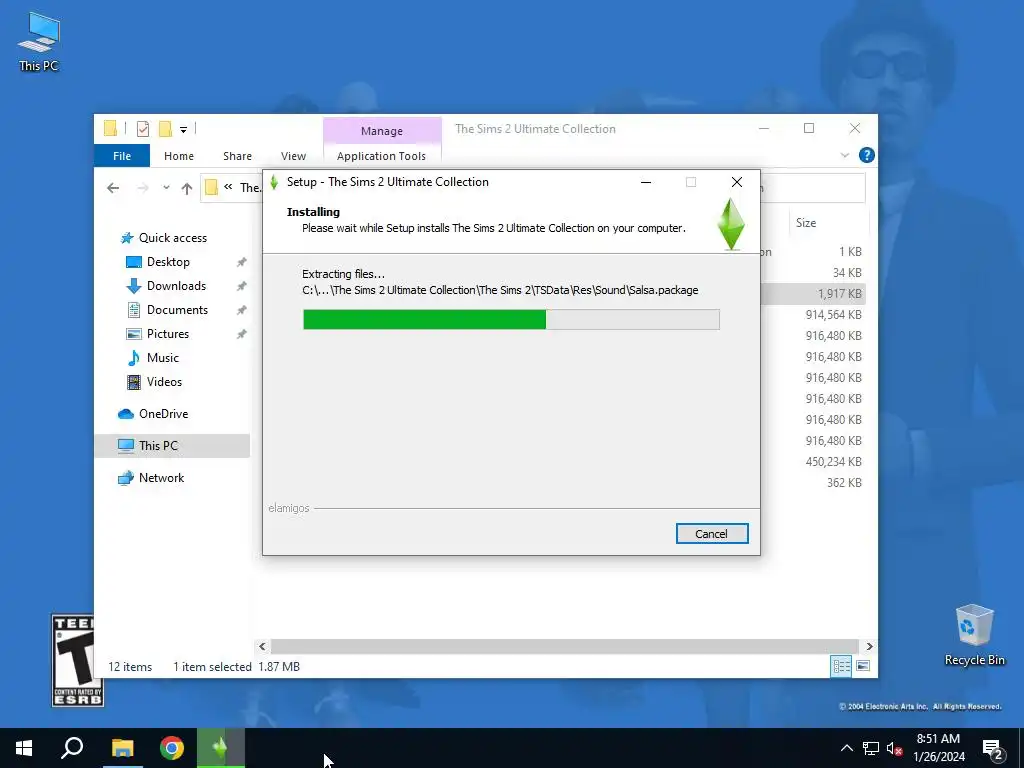Select Quick access in navigation pane
Image resolution: width=1024 pixels, height=768 pixels.
(x=173, y=238)
